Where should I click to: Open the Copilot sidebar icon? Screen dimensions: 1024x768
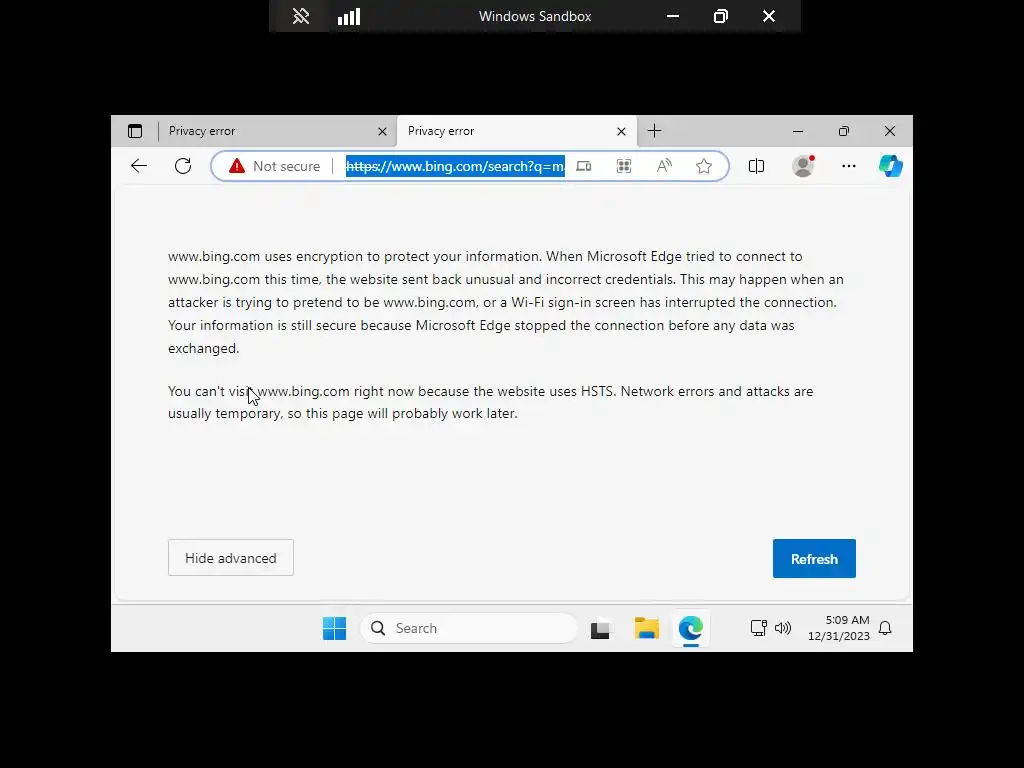tap(891, 166)
